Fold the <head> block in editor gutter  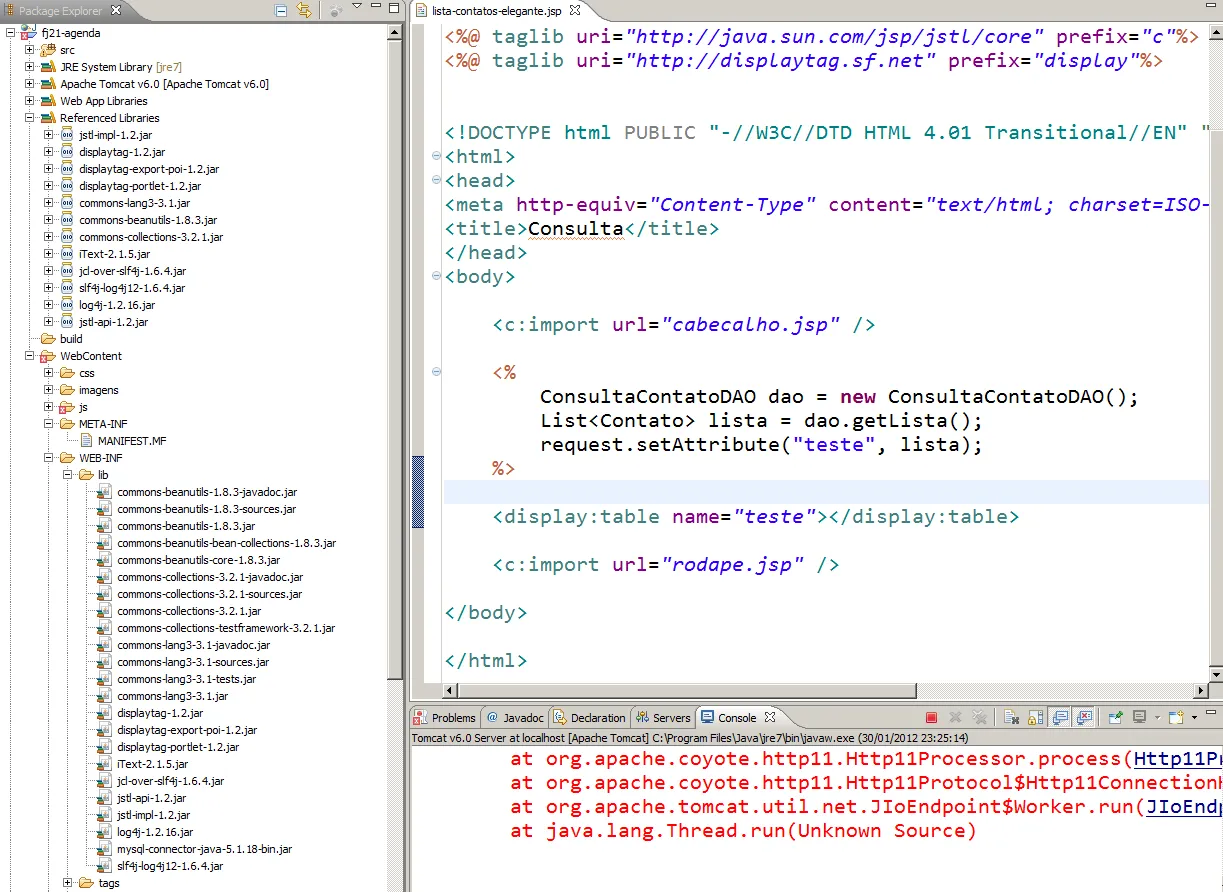pyautogui.click(x=436, y=181)
